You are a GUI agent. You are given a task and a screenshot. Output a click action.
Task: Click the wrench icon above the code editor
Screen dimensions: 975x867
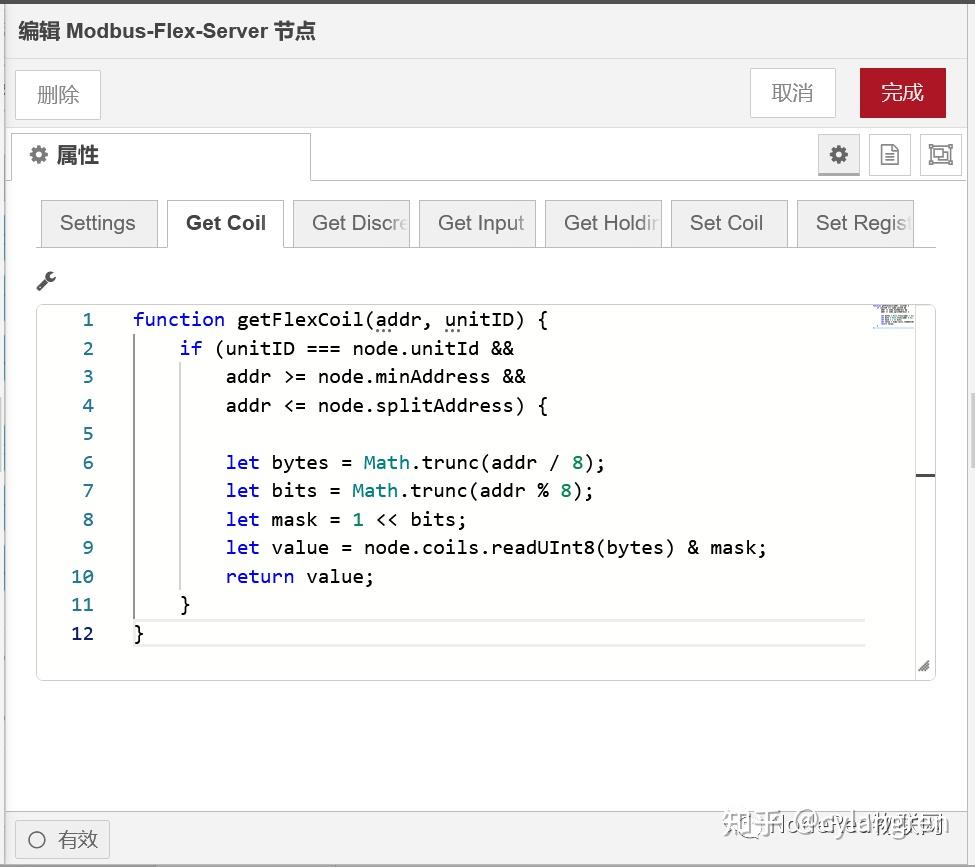coord(46,281)
